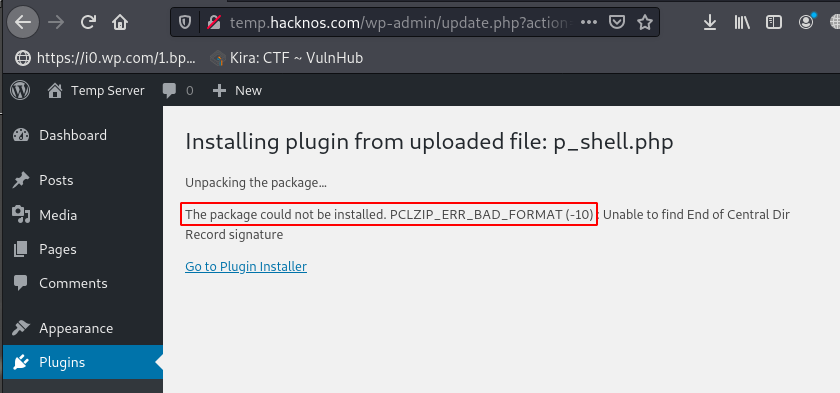Toggle the sidebar view icon
This screenshot has width=840, height=393.
(x=774, y=22)
